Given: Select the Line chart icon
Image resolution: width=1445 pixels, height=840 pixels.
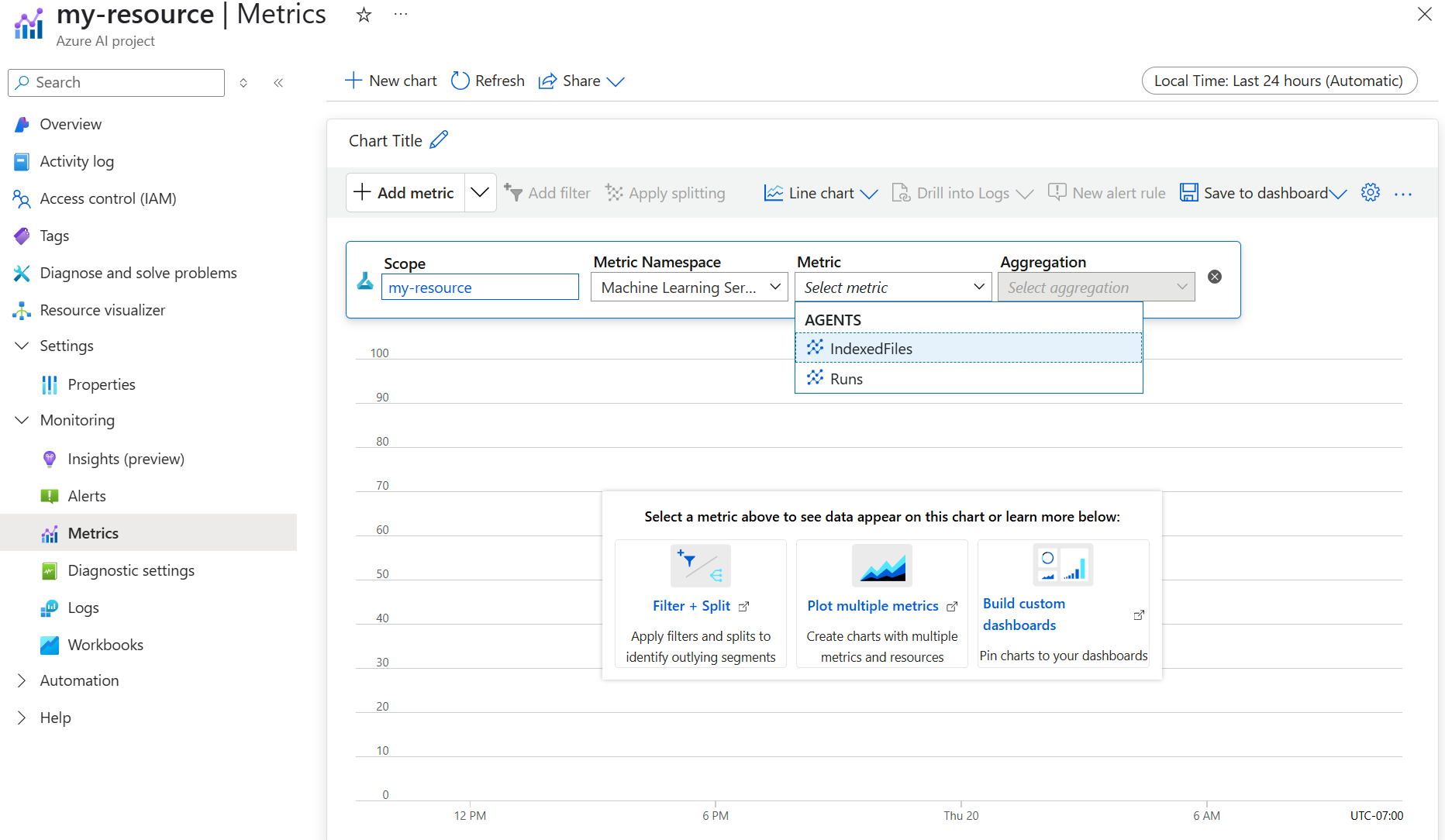Looking at the screenshot, I should (773, 192).
